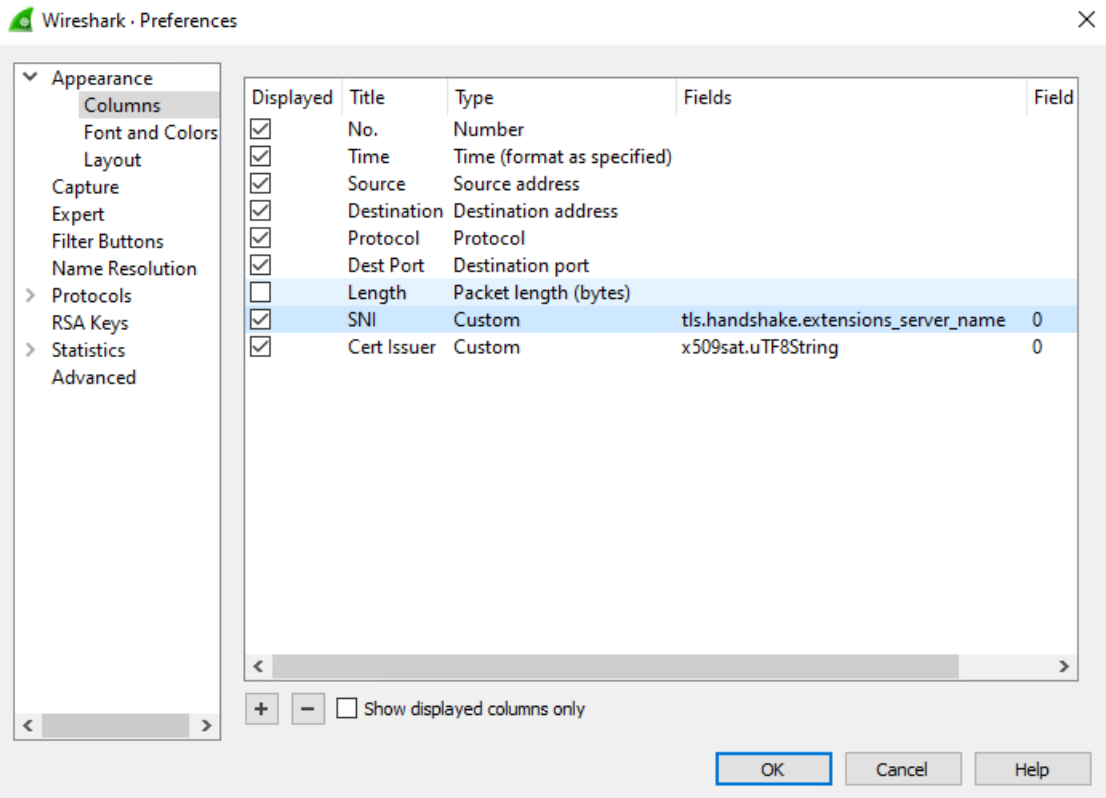Open Filter Buttons preferences
1106x798 pixels.
107,241
